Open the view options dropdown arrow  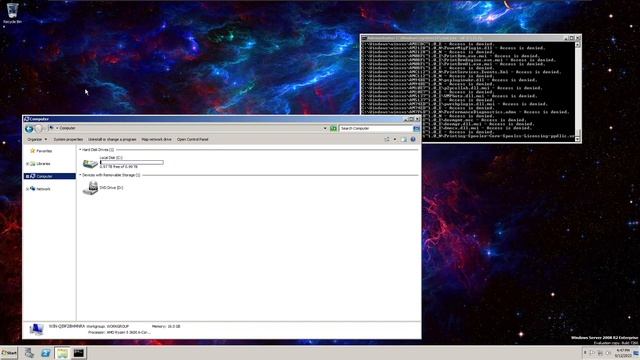[395, 140]
